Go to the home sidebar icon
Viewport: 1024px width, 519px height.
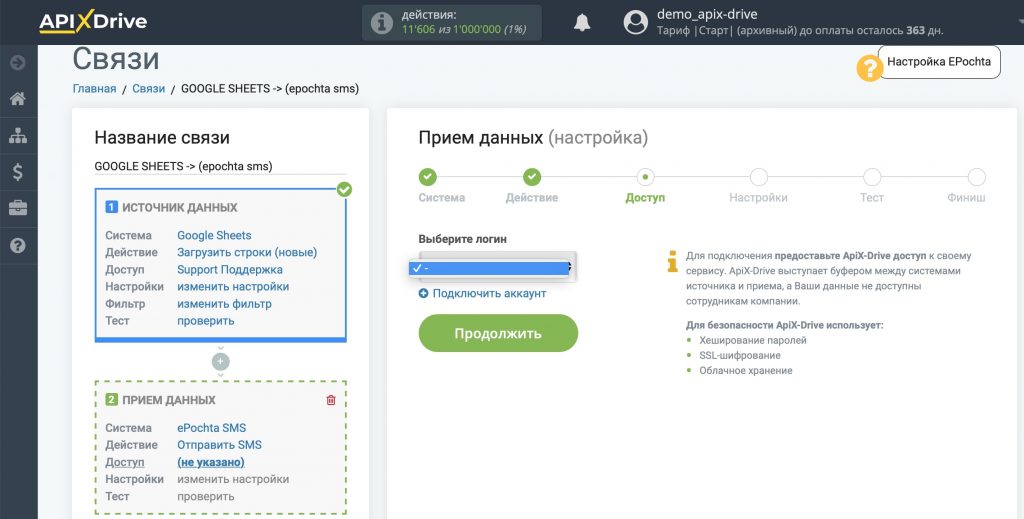coord(18,99)
